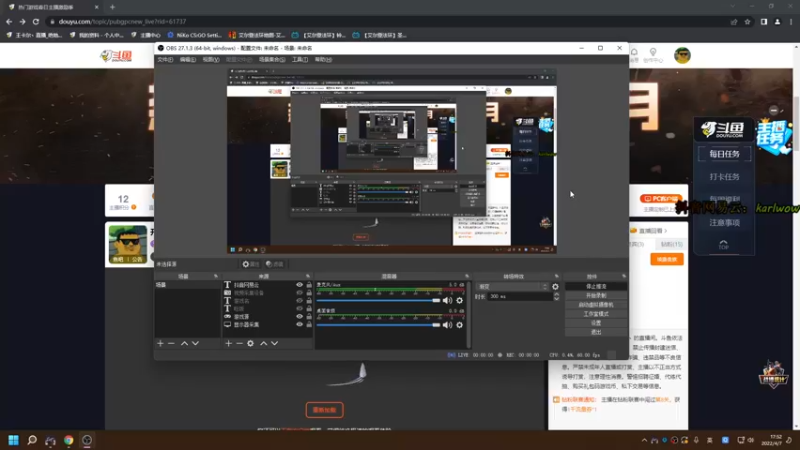Open 桌面音频 audio settings gear
The height and width of the screenshot is (450, 800).
(x=460, y=325)
